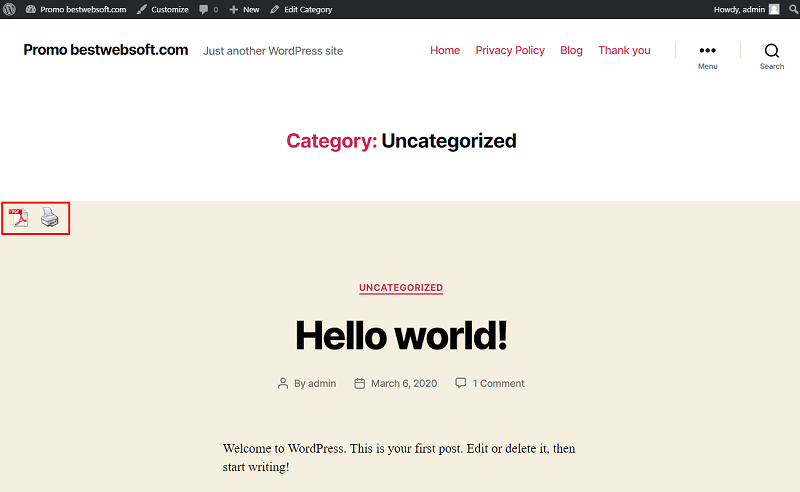The width and height of the screenshot is (800, 492).
Task: Open the comments bubble in admin bar
Action: click(209, 9)
